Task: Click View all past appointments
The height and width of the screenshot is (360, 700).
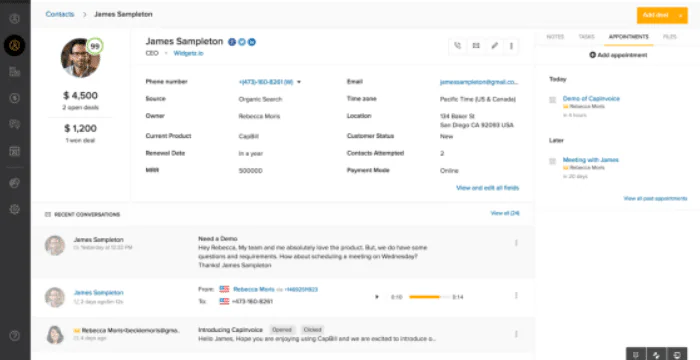Action: [x=655, y=198]
